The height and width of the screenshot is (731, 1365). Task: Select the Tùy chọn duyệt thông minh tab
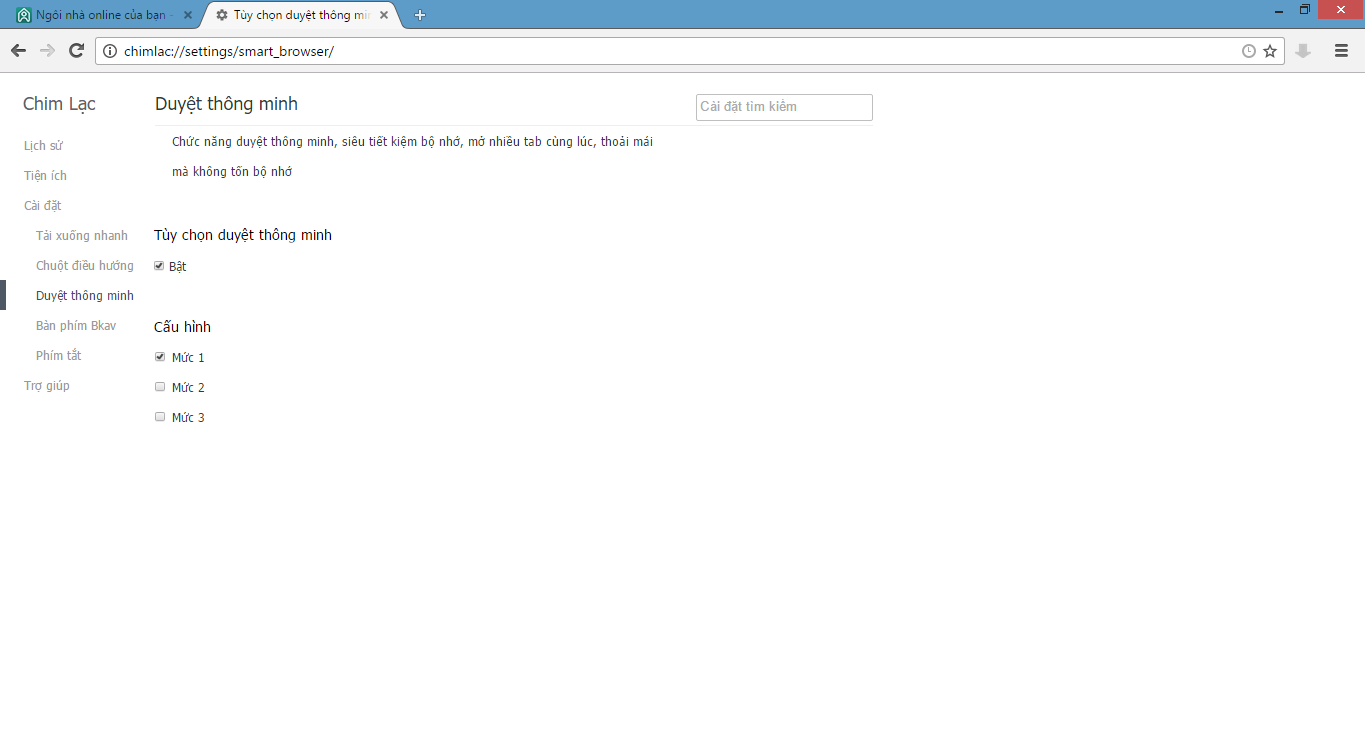(x=300, y=15)
